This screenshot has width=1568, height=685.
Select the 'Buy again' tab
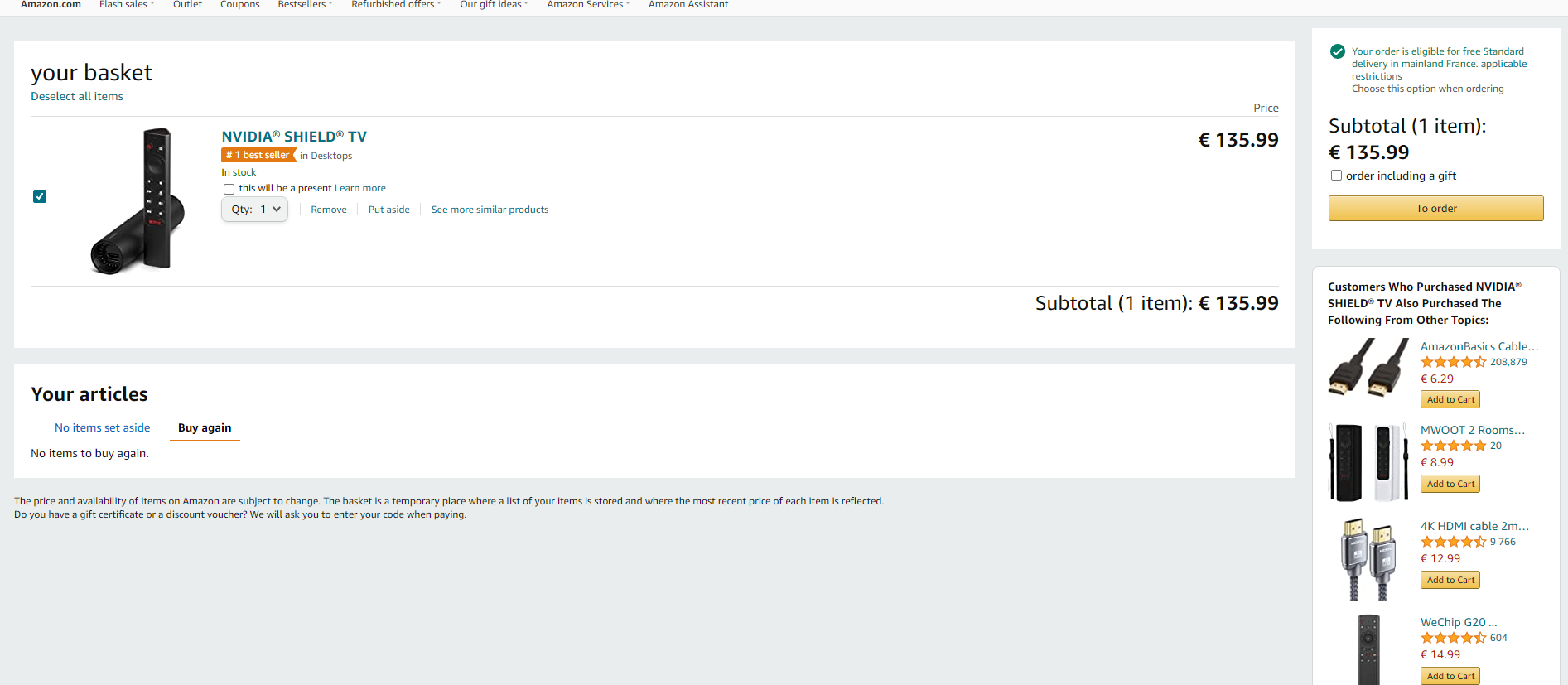click(x=205, y=427)
